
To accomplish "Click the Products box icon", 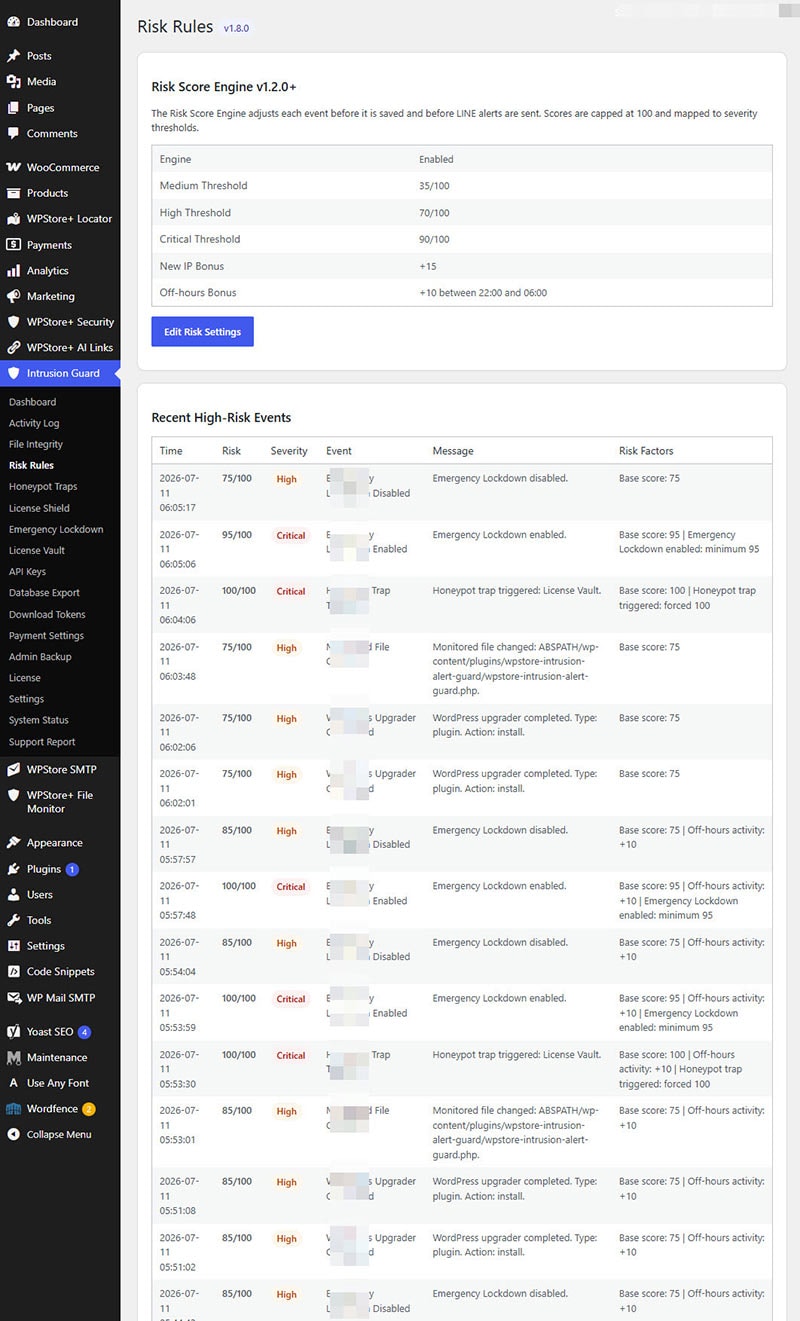I will [x=13, y=193].
